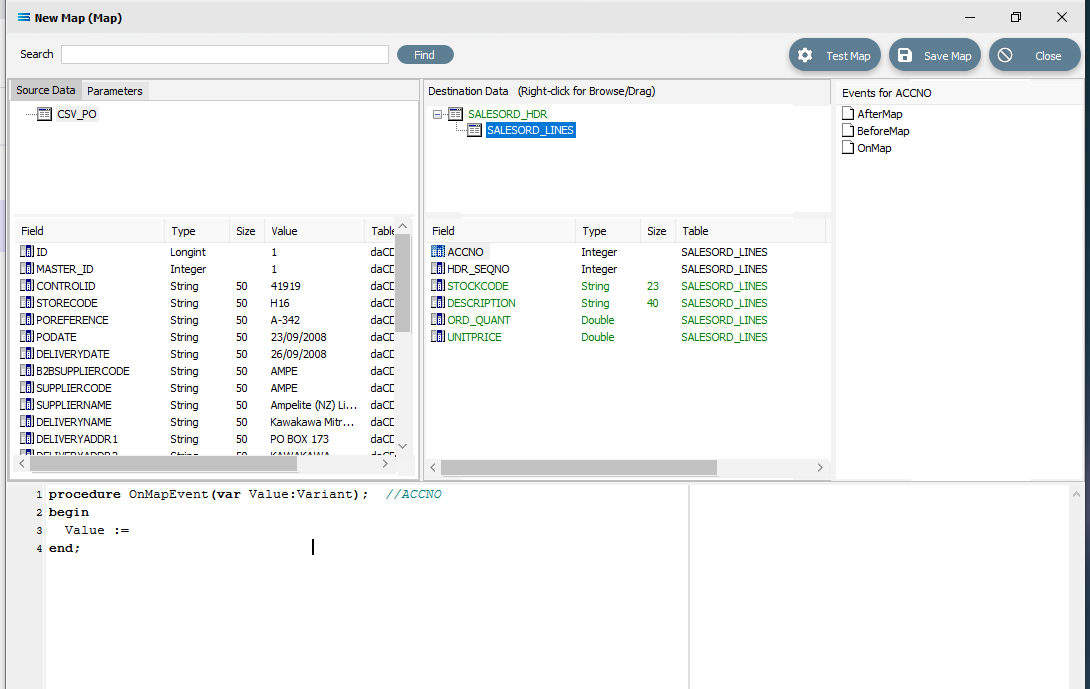Click the source grid Value column header

pos(314,231)
